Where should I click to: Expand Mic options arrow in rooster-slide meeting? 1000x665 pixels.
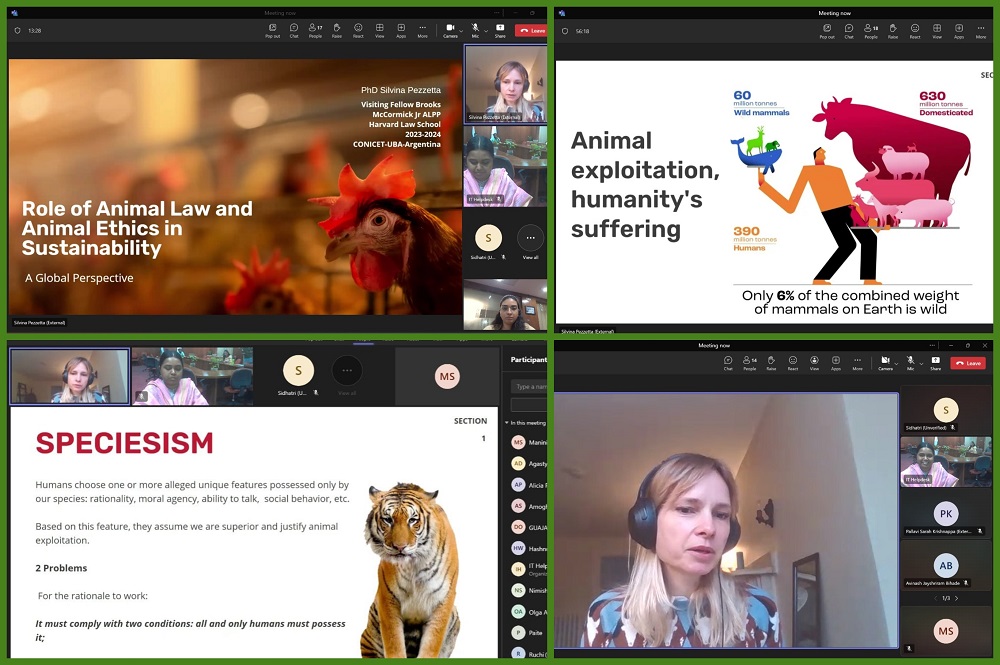pyautogui.click(x=486, y=30)
